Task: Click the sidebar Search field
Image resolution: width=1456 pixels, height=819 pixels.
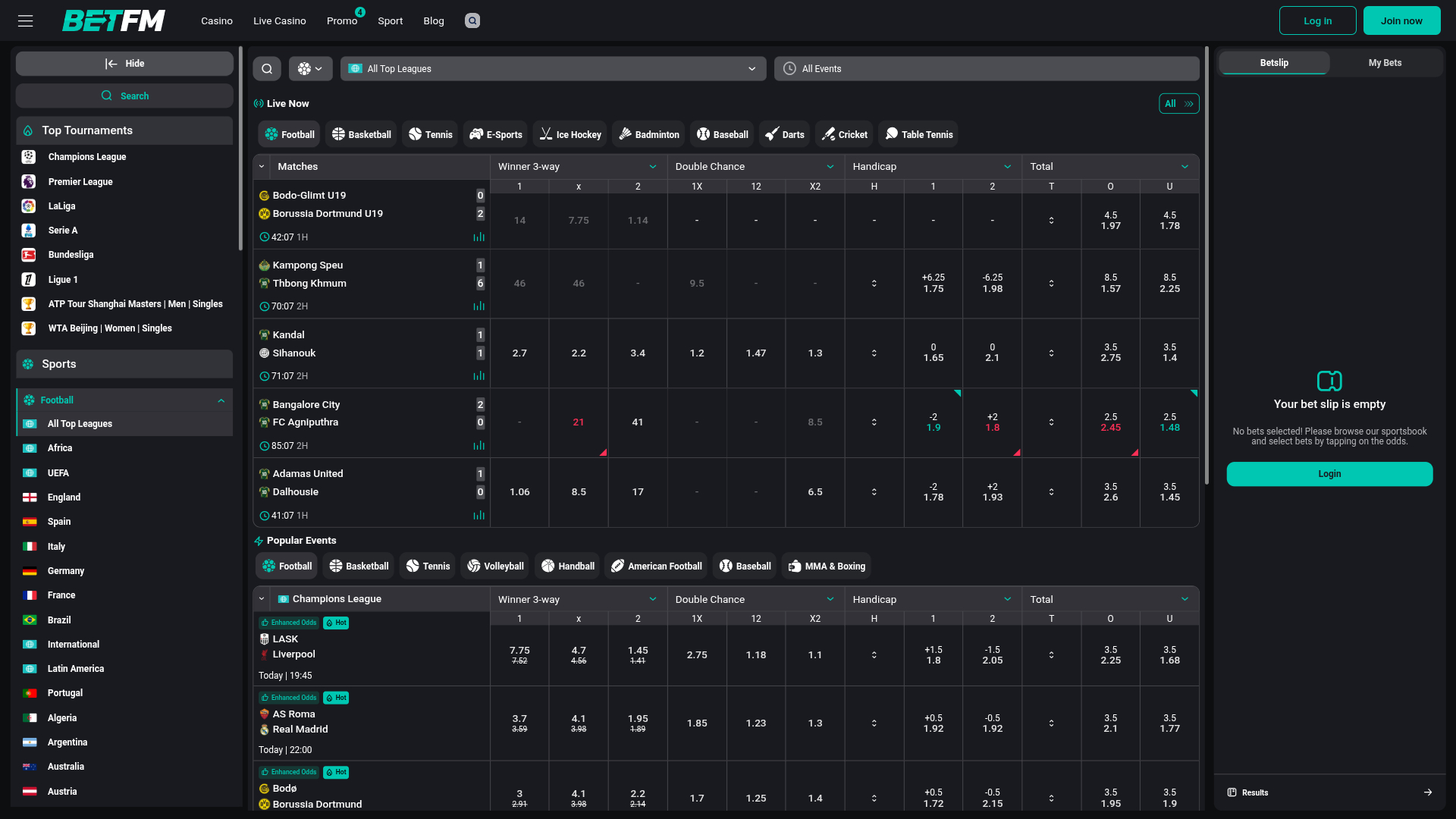Action: [124, 96]
